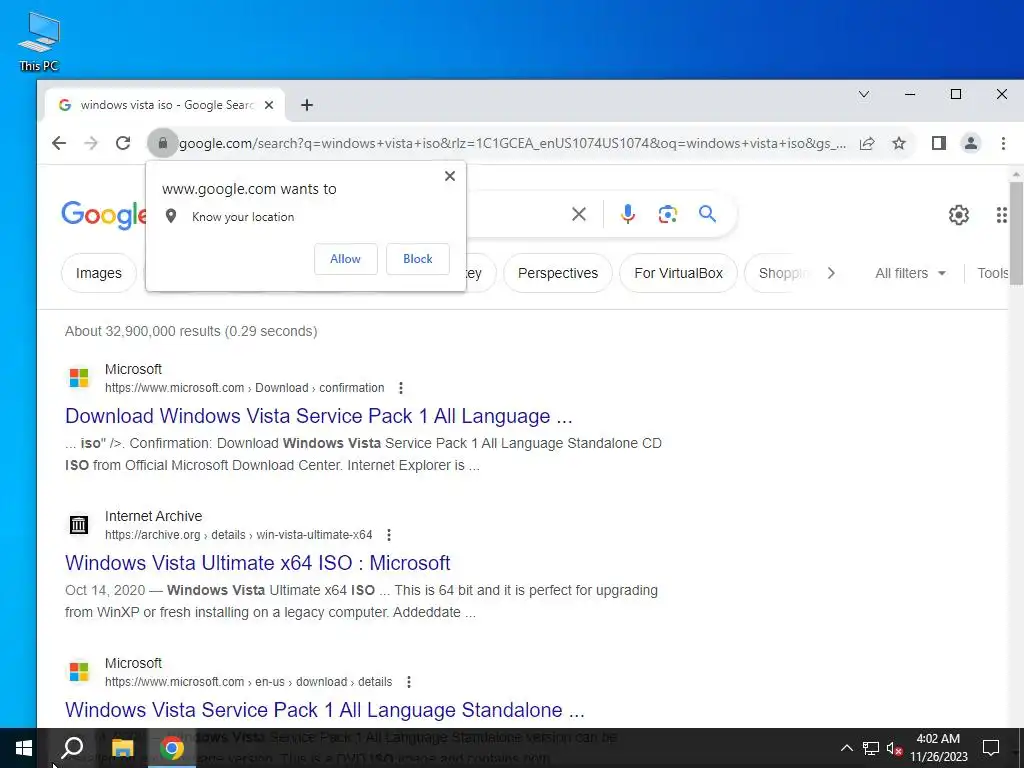1024x768 pixels.
Task: Expand the All filters dropdown
Action: [x=910, y=273]
